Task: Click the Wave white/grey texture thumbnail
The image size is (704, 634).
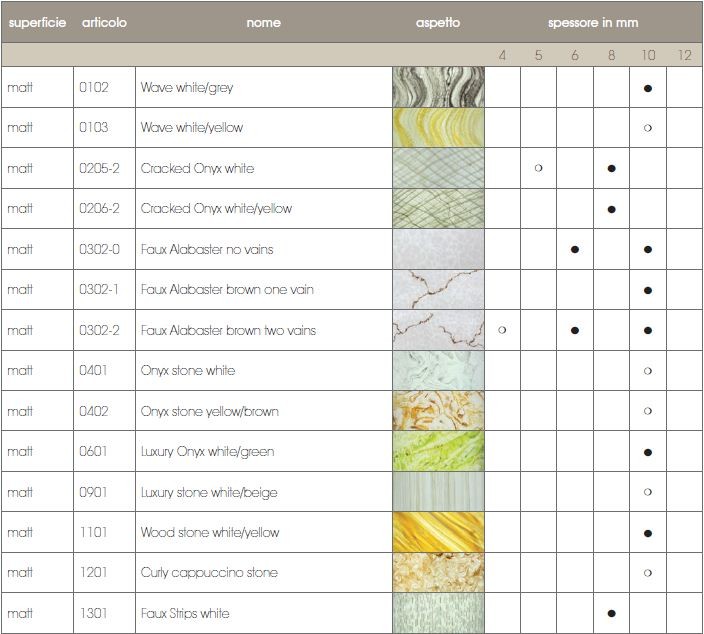Action: click(x=438, y=87)
